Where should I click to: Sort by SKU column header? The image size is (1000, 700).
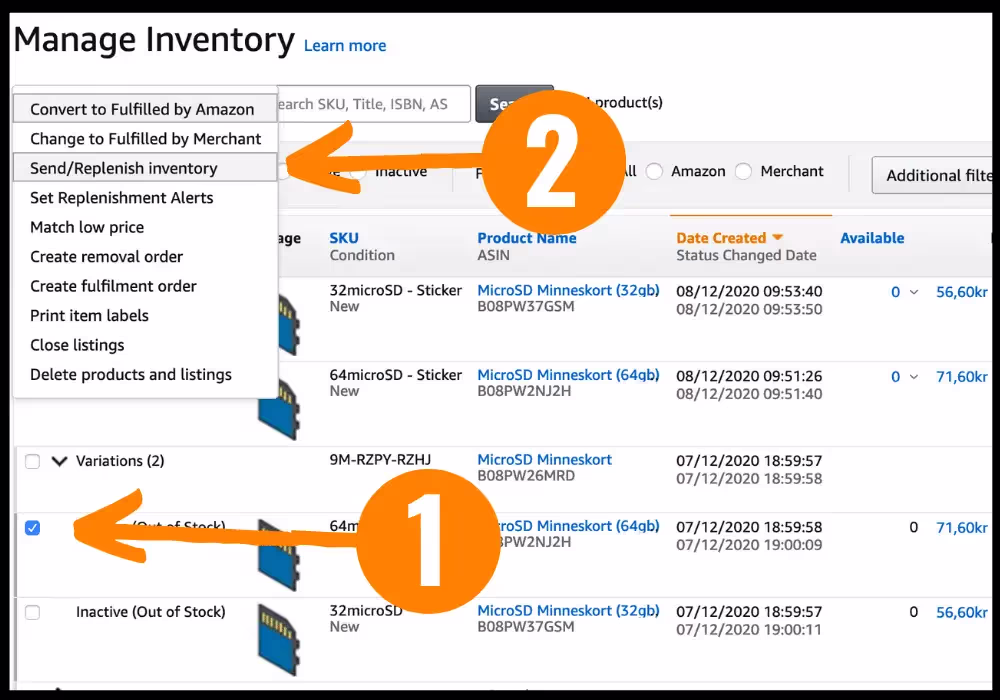click(x=344, y=238)
